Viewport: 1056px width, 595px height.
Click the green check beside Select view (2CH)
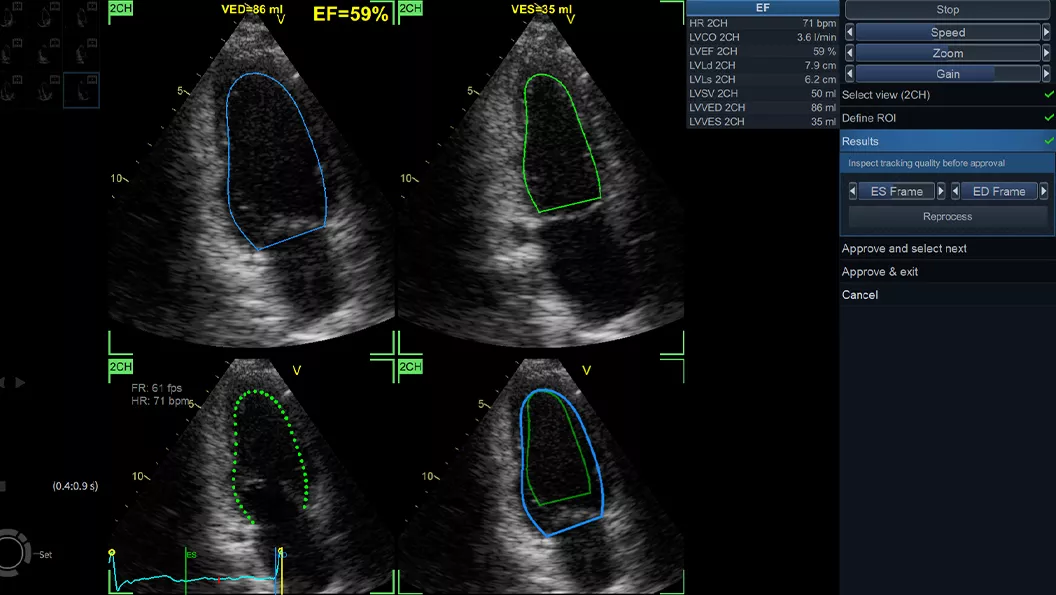tap(1049, 94)
